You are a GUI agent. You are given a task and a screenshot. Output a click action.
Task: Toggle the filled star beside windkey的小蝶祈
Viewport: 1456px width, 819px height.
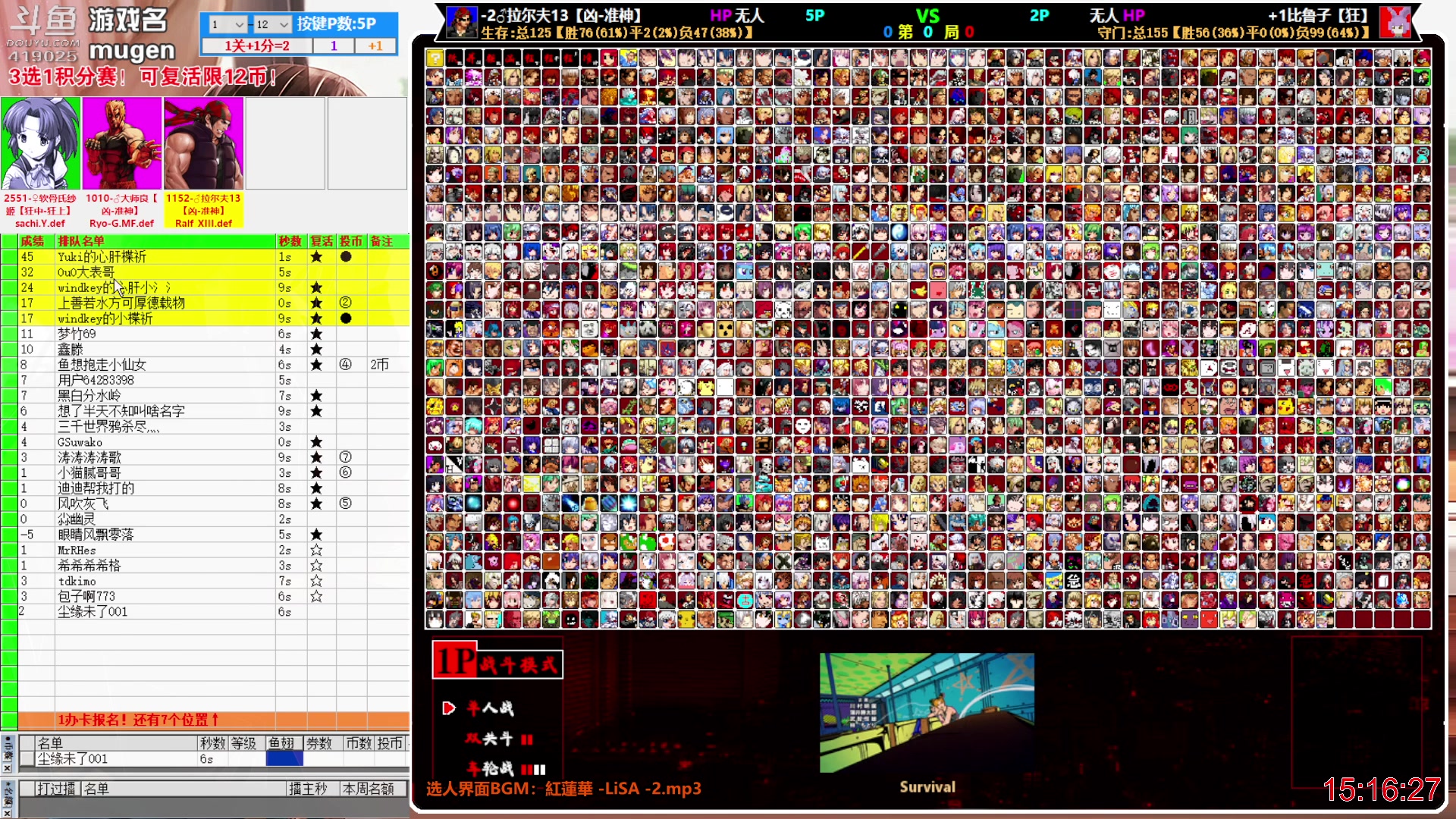316,318
